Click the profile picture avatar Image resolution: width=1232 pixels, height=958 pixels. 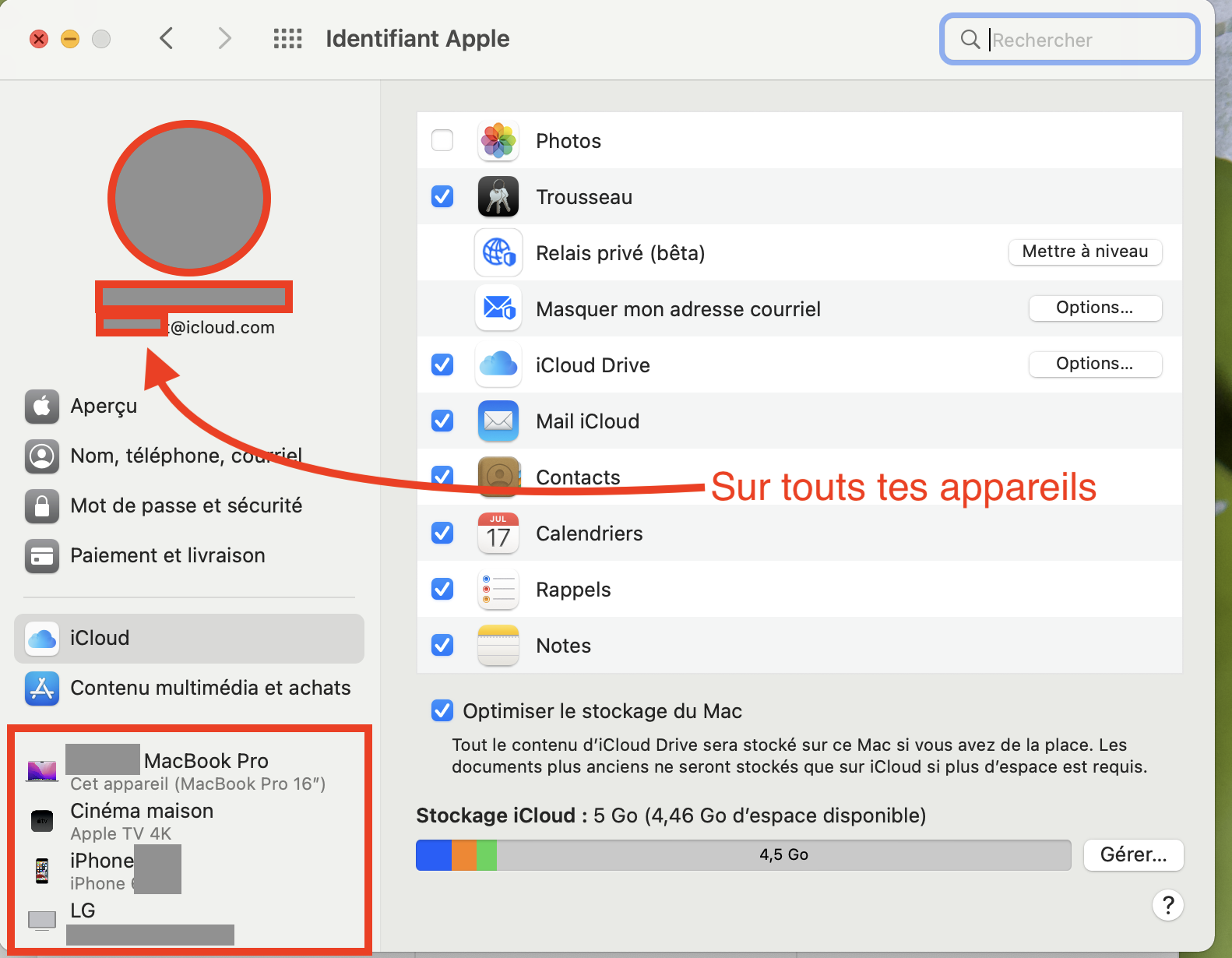click(189, 198)
